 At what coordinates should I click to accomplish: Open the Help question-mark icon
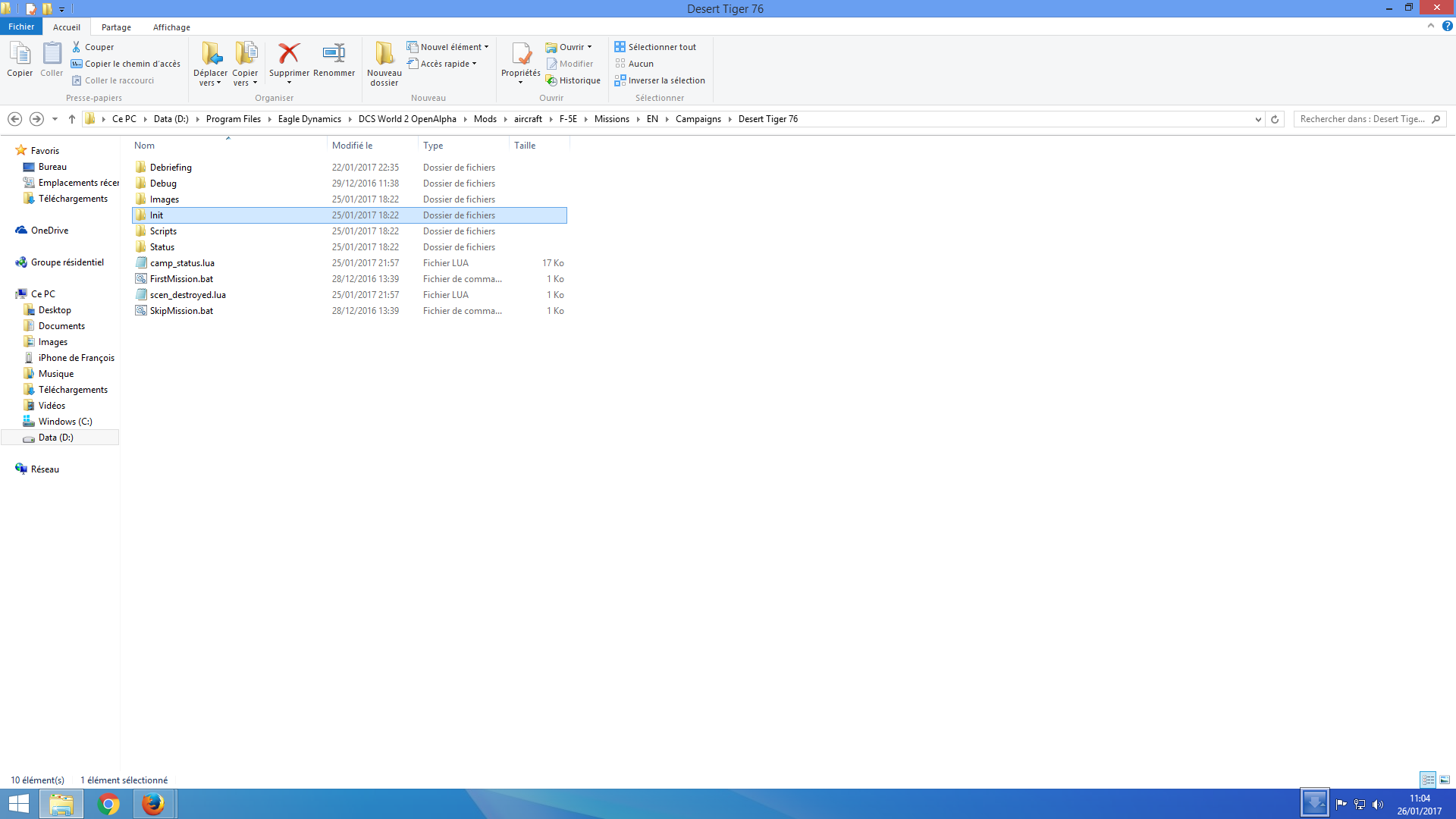(1447, 26)
